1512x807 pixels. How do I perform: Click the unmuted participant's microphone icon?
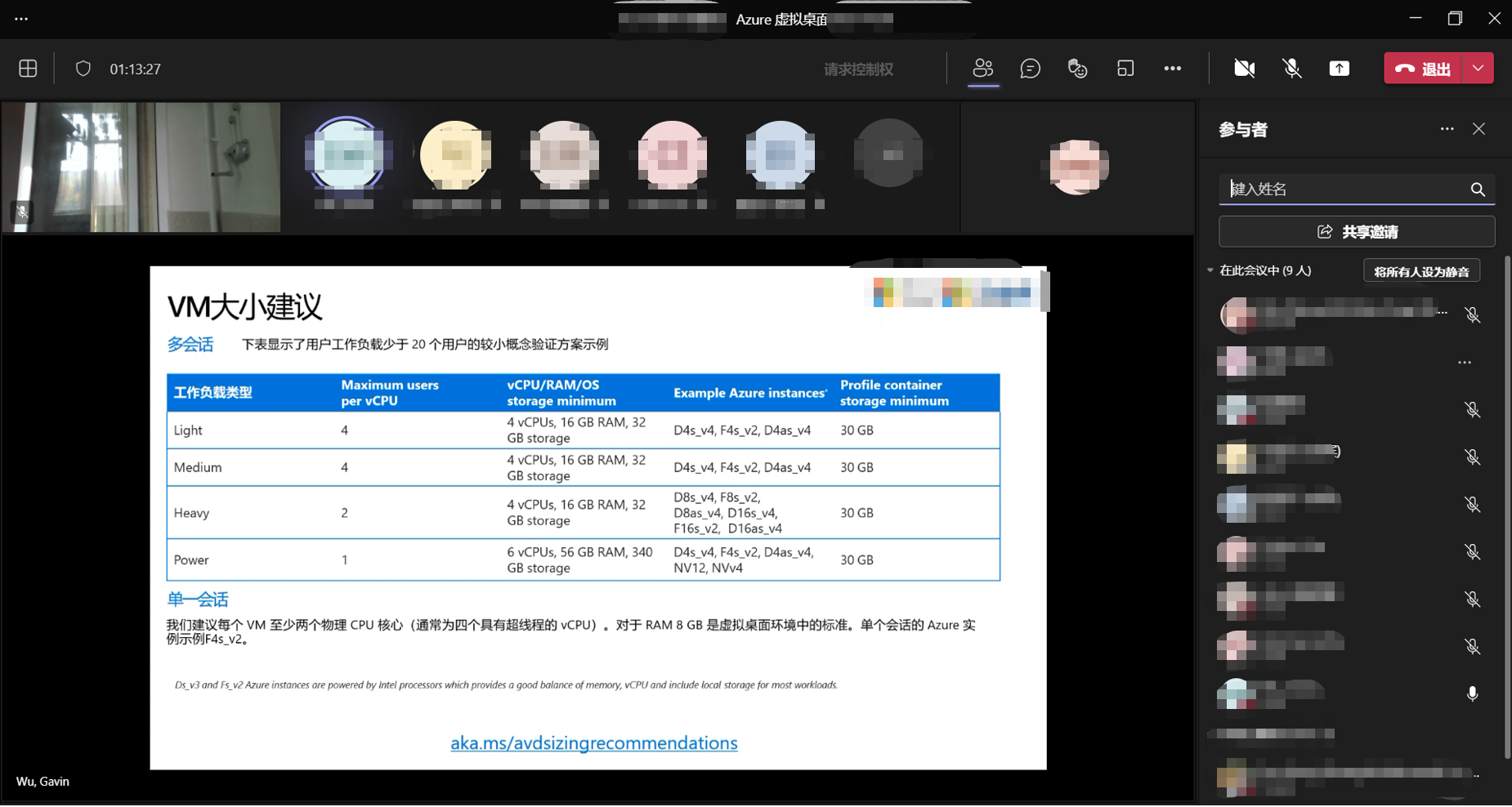tap(1473, 694)
